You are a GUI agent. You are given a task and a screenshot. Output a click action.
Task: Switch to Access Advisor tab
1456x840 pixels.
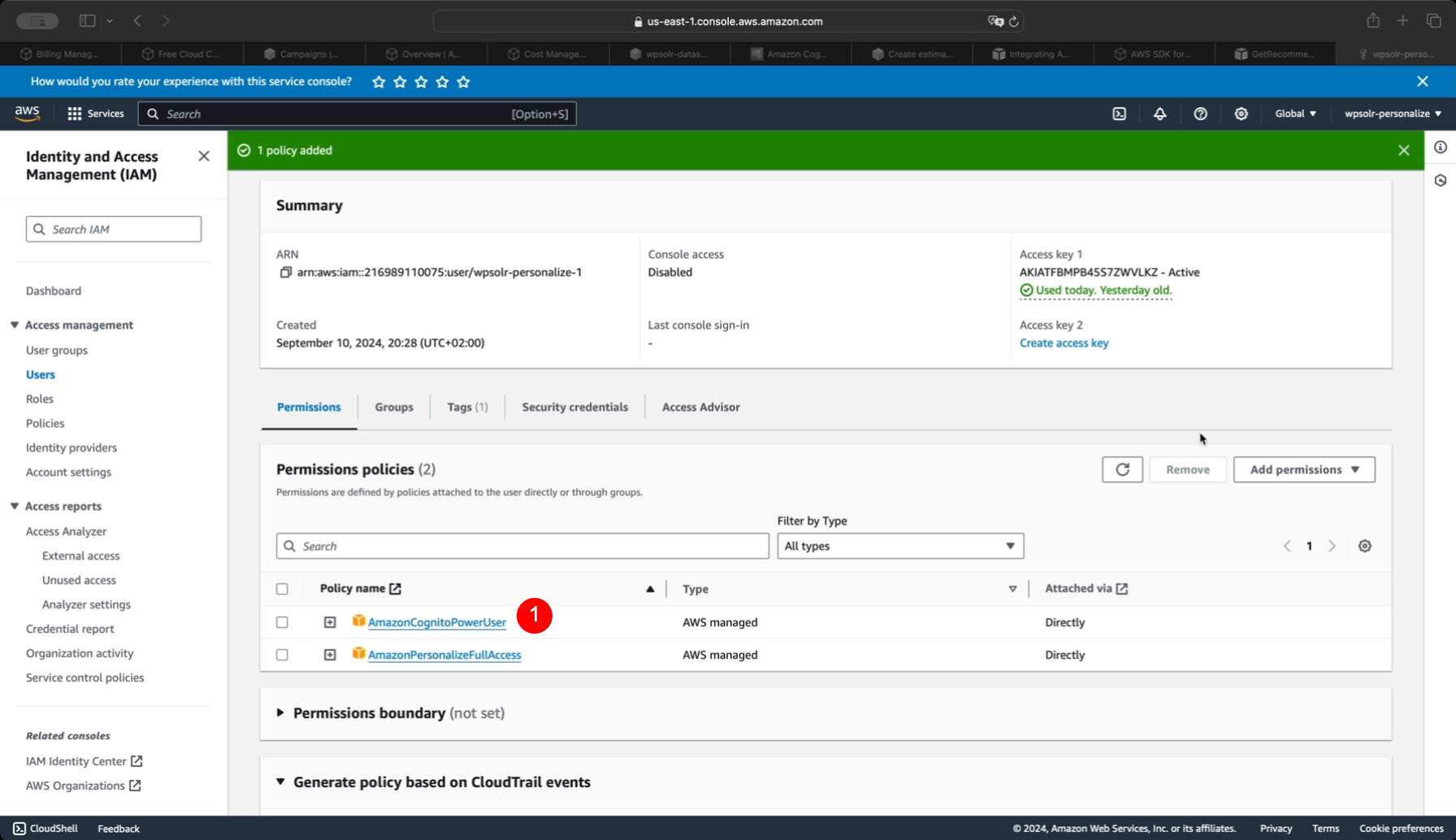(x=700, y=407)
